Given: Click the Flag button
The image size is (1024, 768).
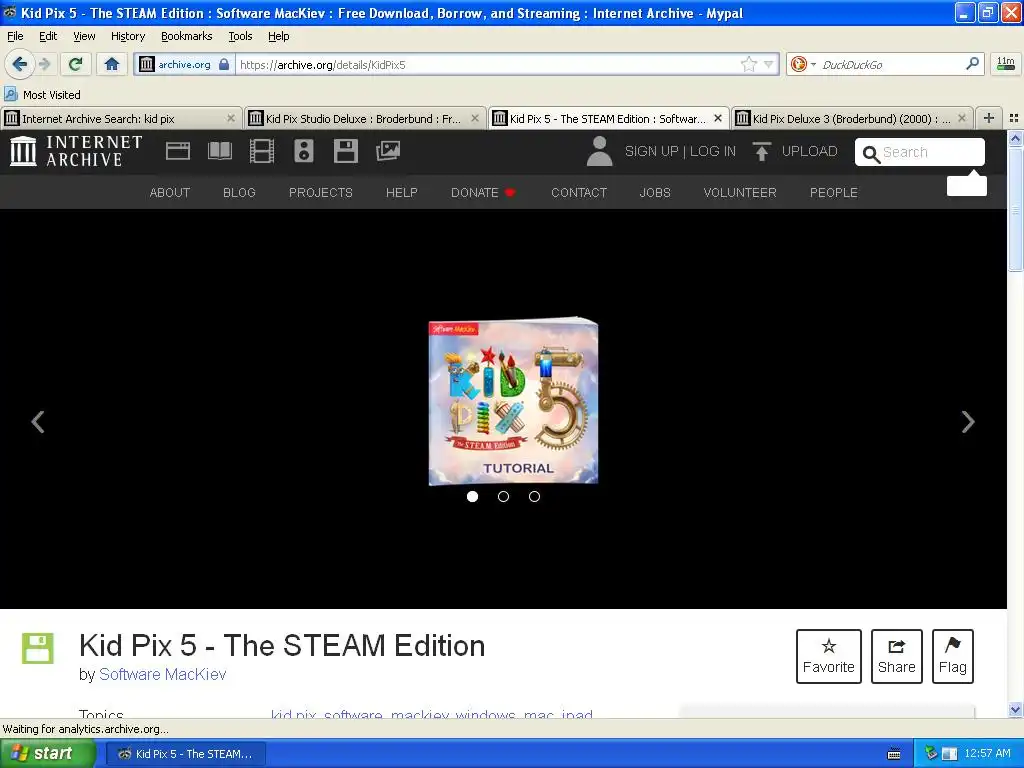Looking at the screenshot, I should [953, 656].
